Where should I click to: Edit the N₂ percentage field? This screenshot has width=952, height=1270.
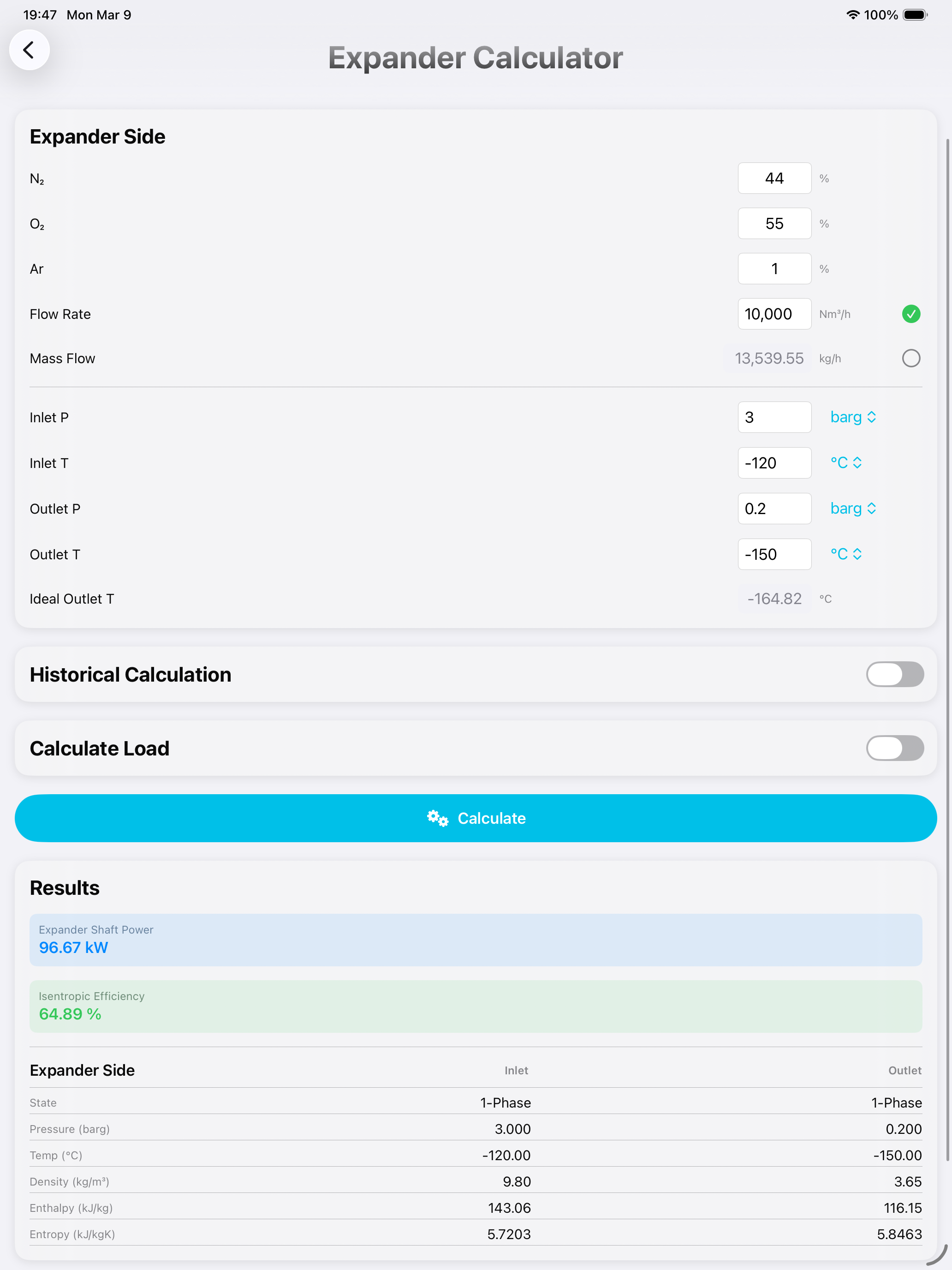[x=774, y=179]
